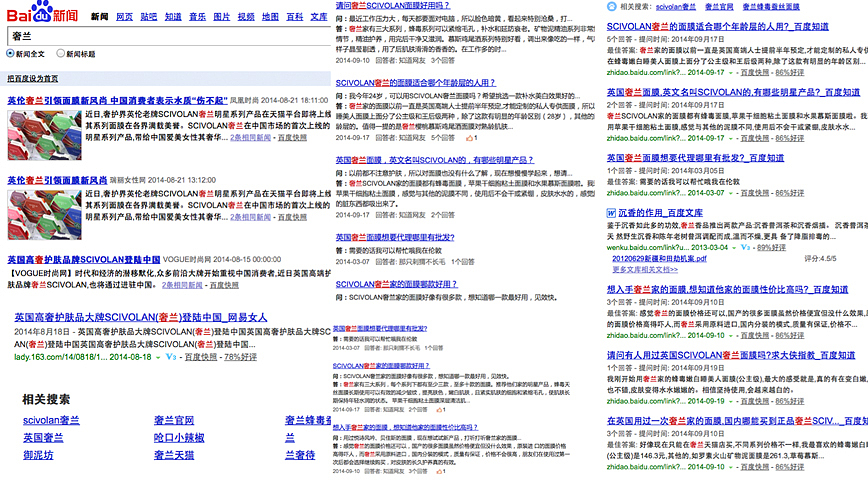Open the .pdf document link under 沉香的作用
868x481 pixels.
point(659,258)
